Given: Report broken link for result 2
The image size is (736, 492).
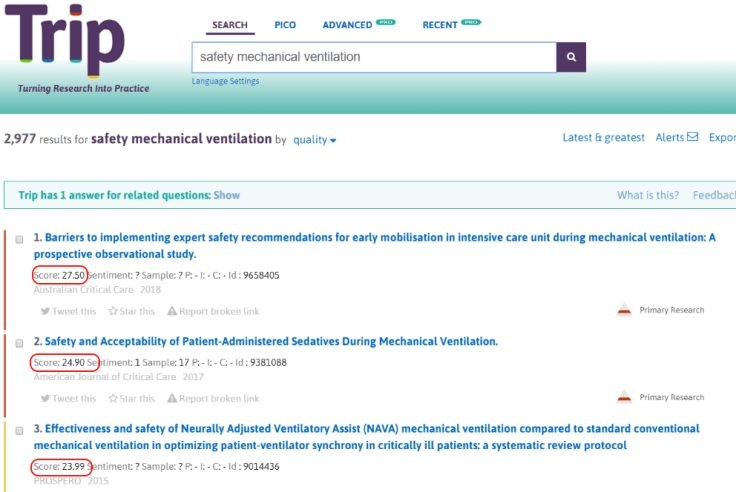Looking at the screenshot, I should pyautogui.click(x=212, y=398).
